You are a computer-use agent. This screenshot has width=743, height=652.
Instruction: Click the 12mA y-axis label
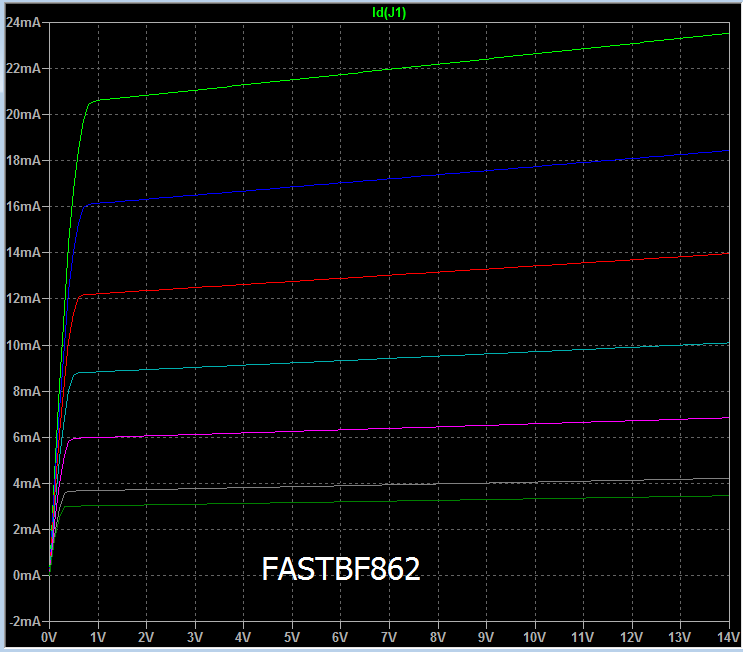coord(23,298)
